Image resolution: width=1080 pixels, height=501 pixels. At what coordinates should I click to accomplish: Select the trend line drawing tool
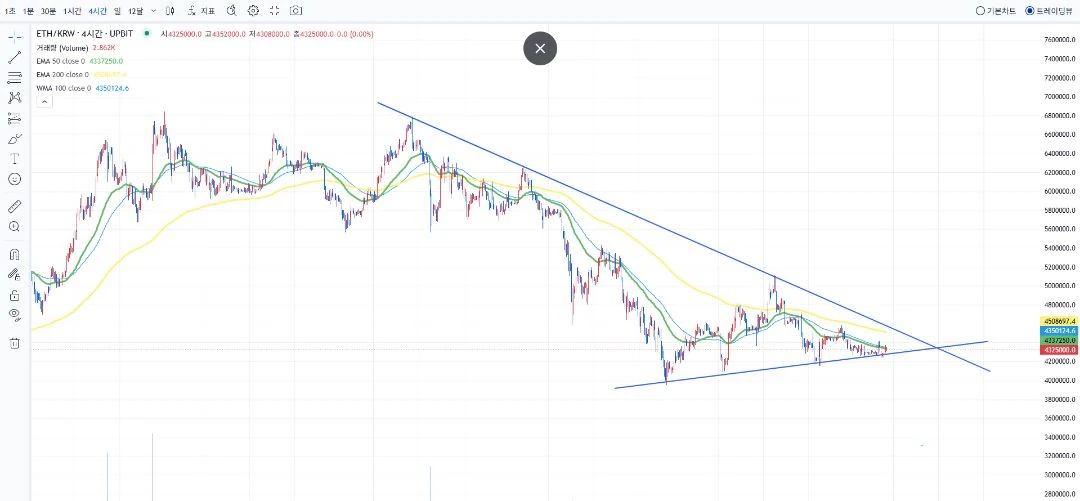point(14,57)
